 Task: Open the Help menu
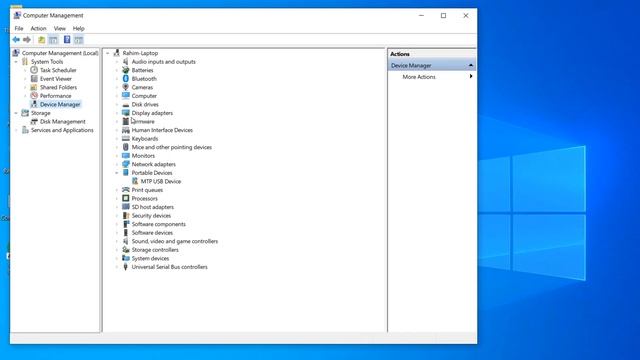[x=78, y=29]
